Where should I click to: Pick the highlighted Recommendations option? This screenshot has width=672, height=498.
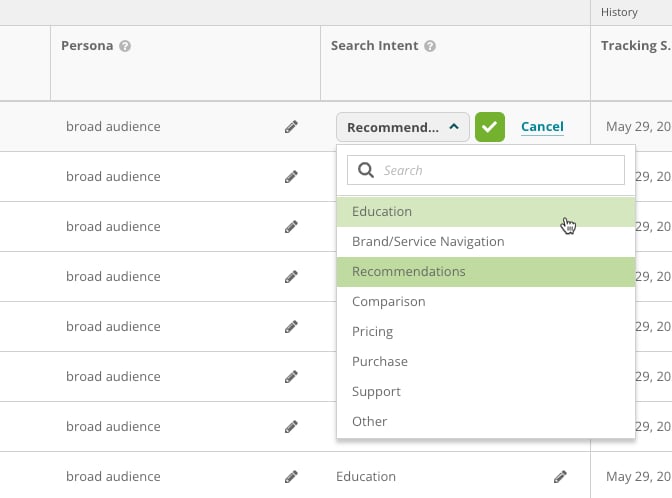pos(486,272)
